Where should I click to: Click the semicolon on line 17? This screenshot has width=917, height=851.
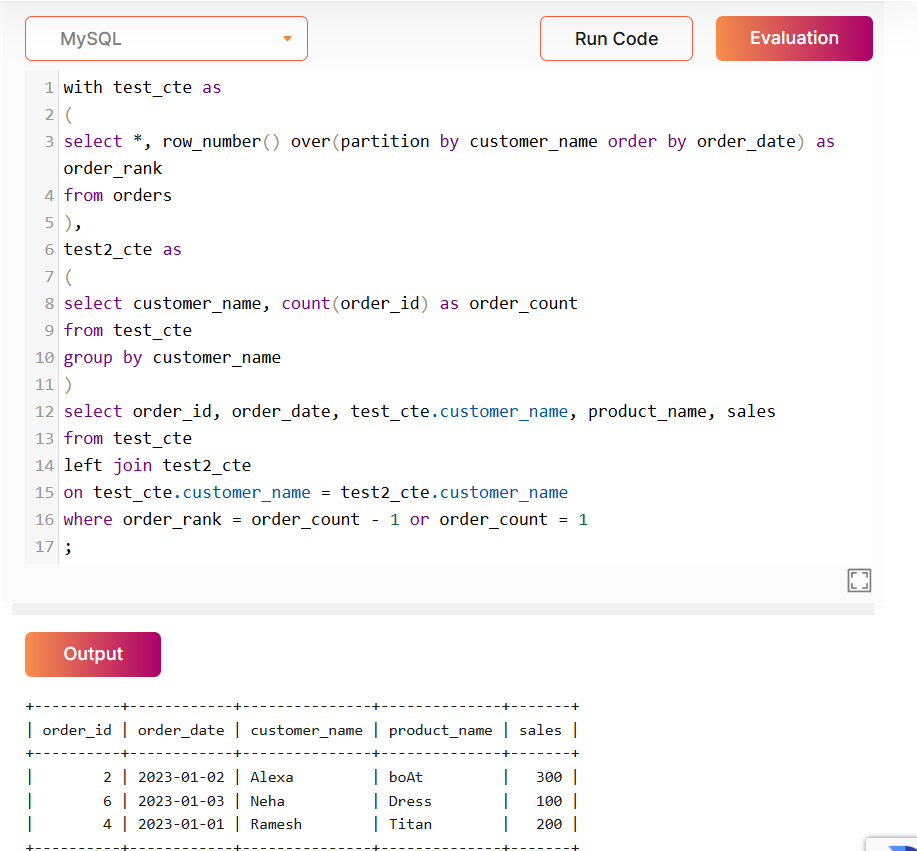point(68,547)
